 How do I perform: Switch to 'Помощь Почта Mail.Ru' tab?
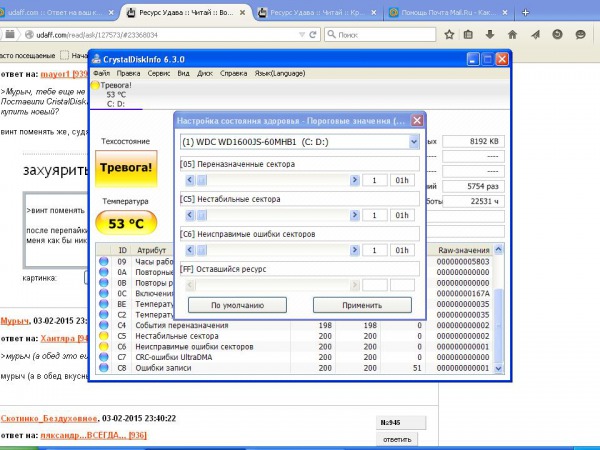(x=448, y=13)
